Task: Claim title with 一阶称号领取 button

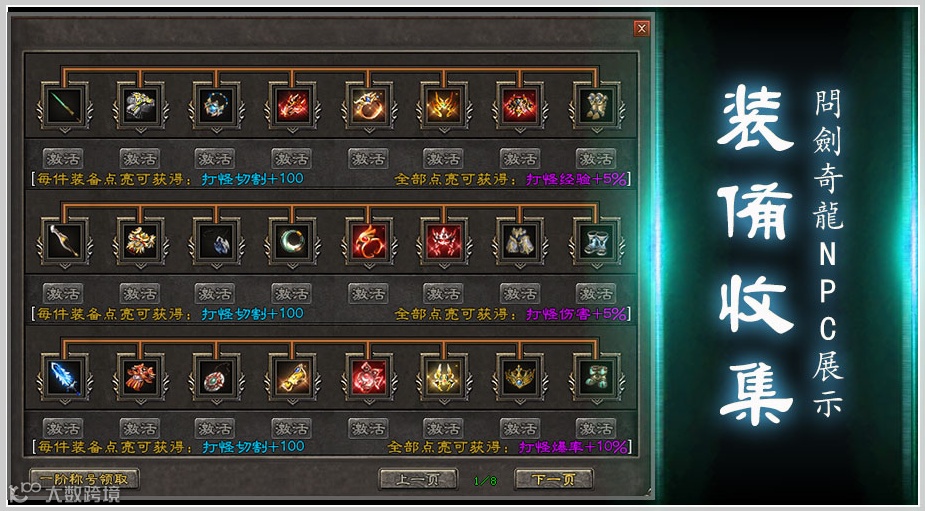Action: (84, 479)
